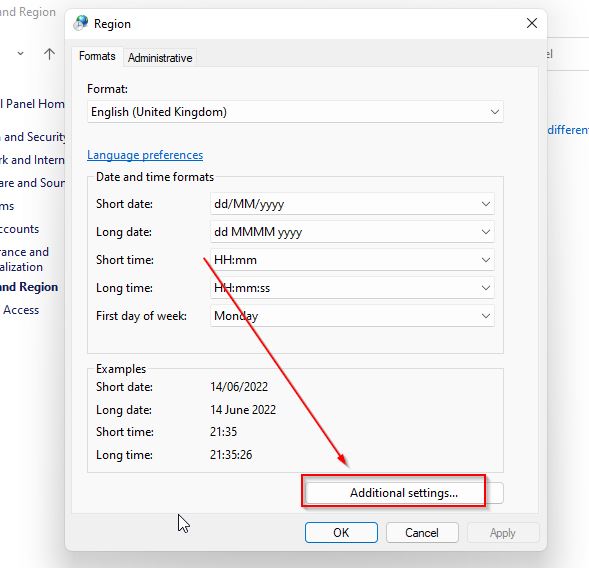Open the Format language dropdown

pos(295,112)
